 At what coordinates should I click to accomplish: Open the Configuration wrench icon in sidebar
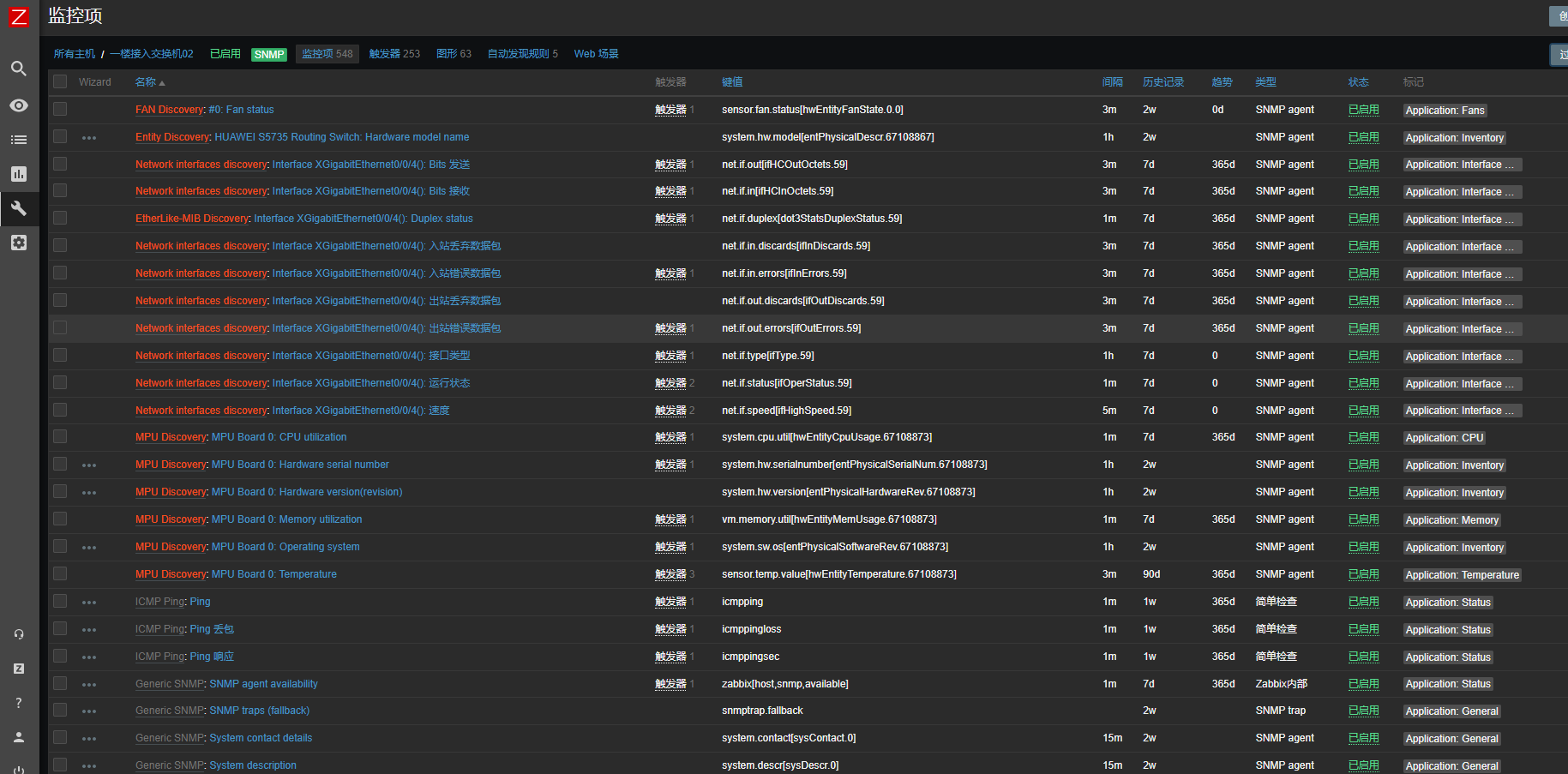pyautogui.click(x=18, y=208)
